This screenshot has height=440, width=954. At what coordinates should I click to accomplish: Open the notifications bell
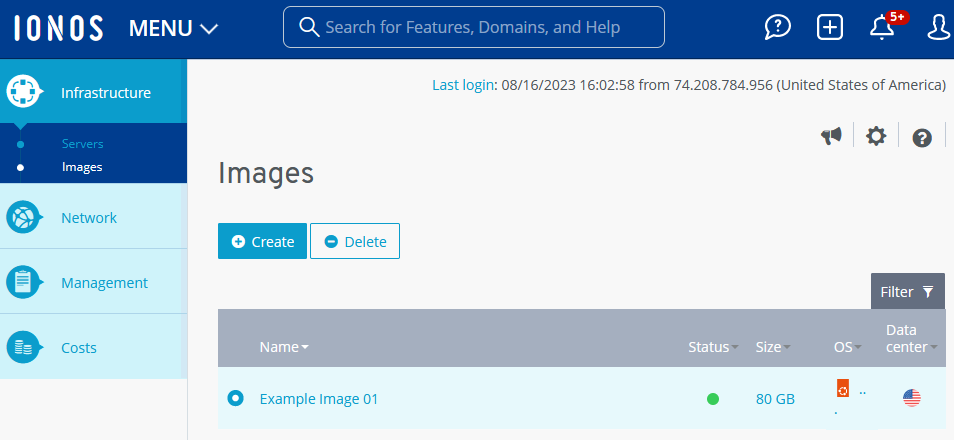882,27
